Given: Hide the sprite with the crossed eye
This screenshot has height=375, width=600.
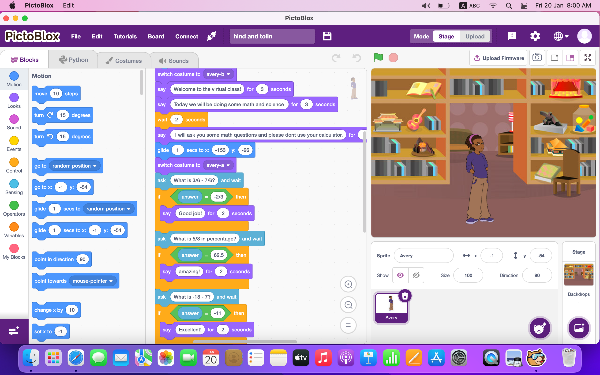Looking at the screenshot, I should [416, 275].
